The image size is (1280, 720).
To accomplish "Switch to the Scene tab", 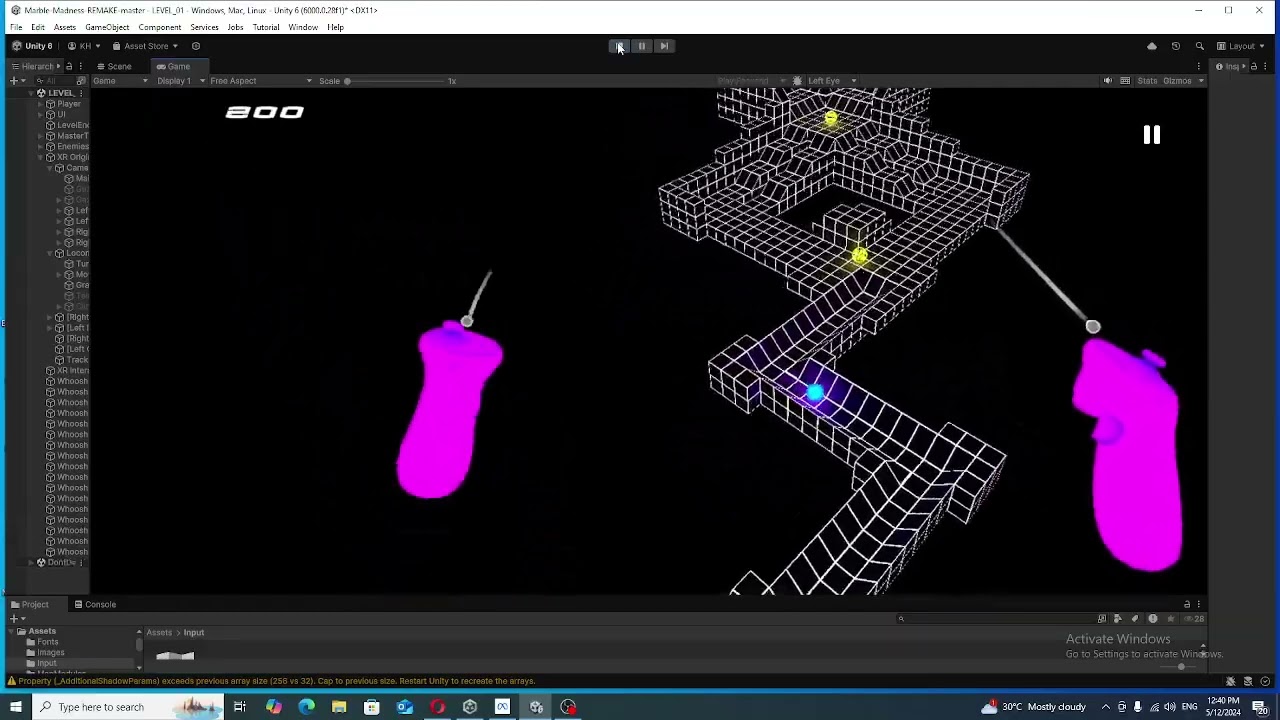I will (x=114, y=66).
